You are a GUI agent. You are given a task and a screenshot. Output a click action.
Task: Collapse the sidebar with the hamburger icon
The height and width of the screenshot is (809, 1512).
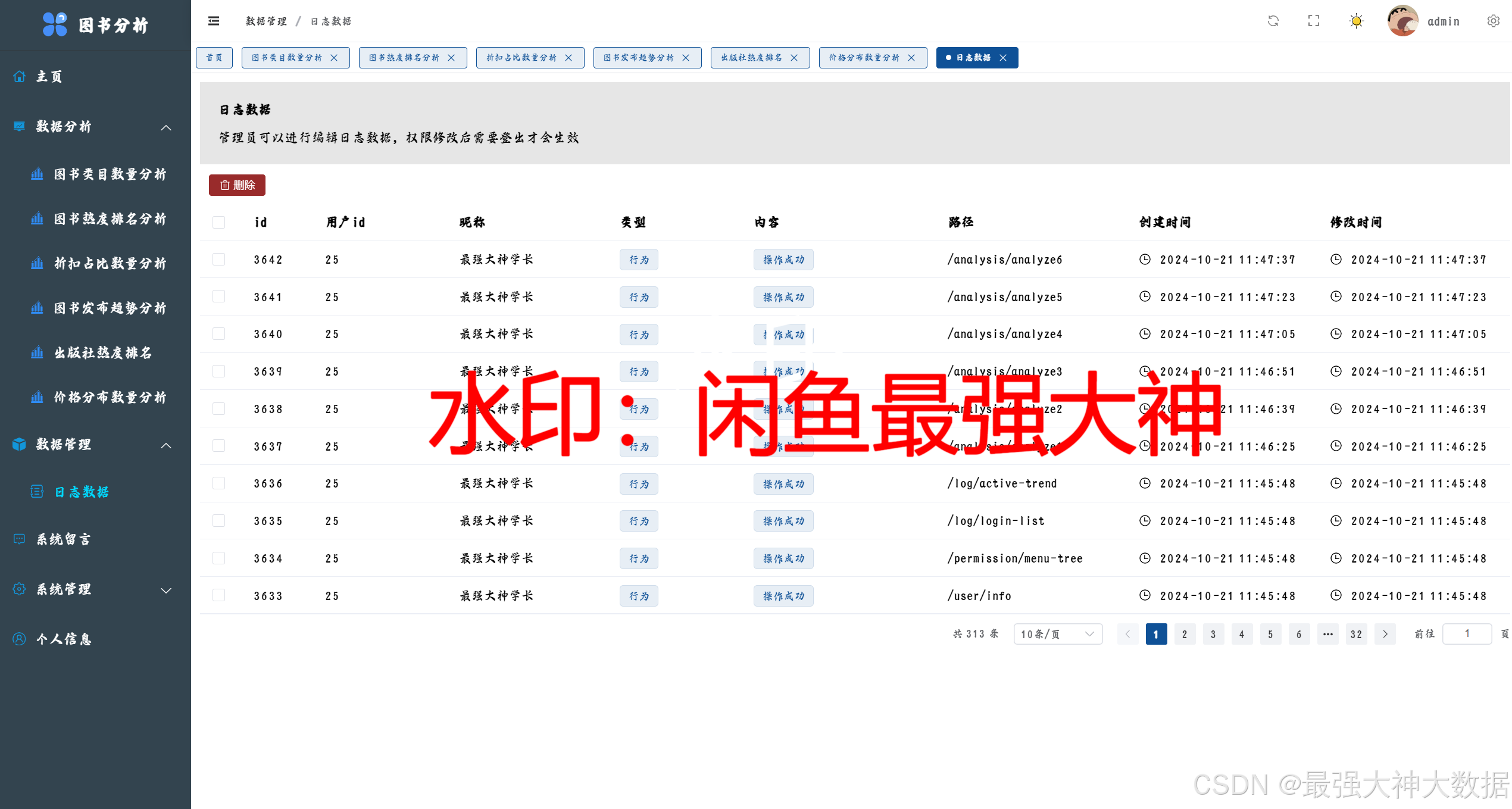point(214,21)
